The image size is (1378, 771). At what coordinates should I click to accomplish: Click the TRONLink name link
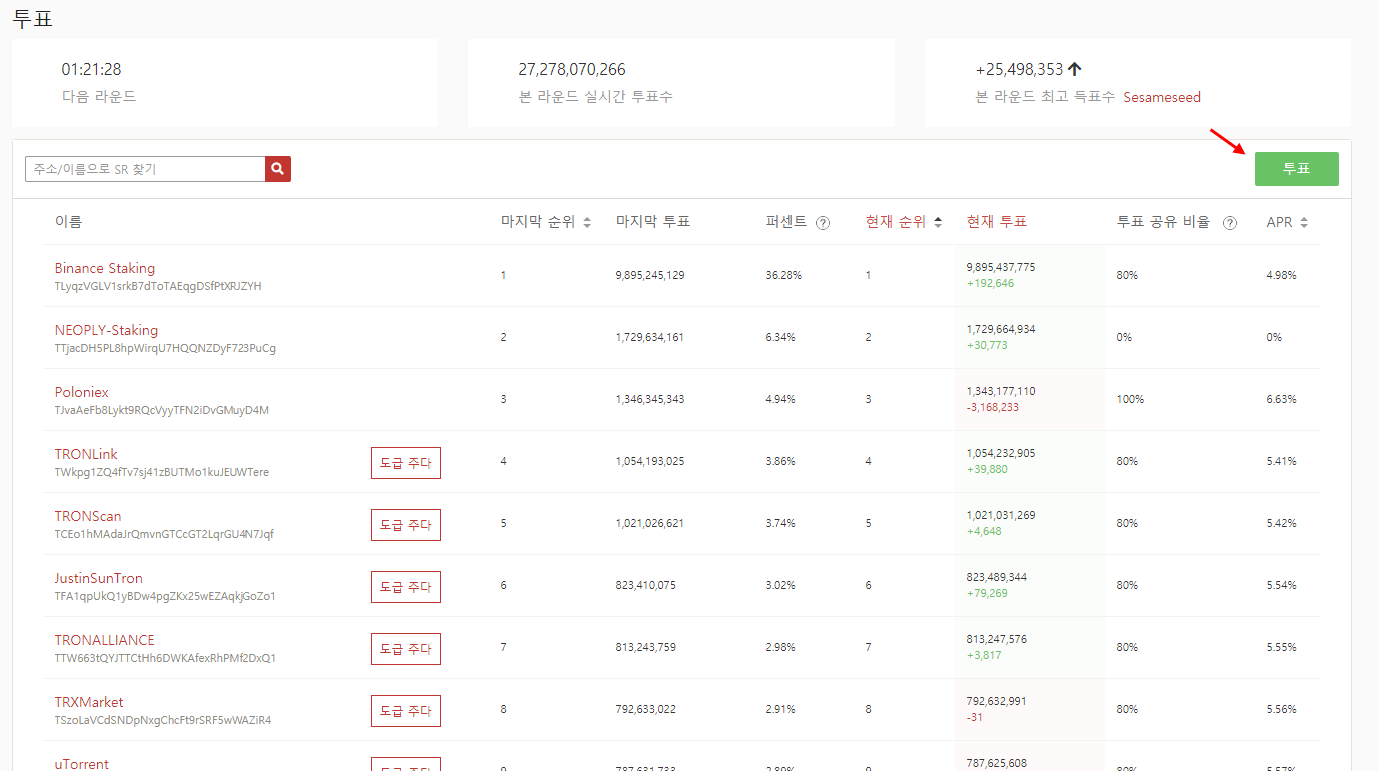tap(86, 454)
